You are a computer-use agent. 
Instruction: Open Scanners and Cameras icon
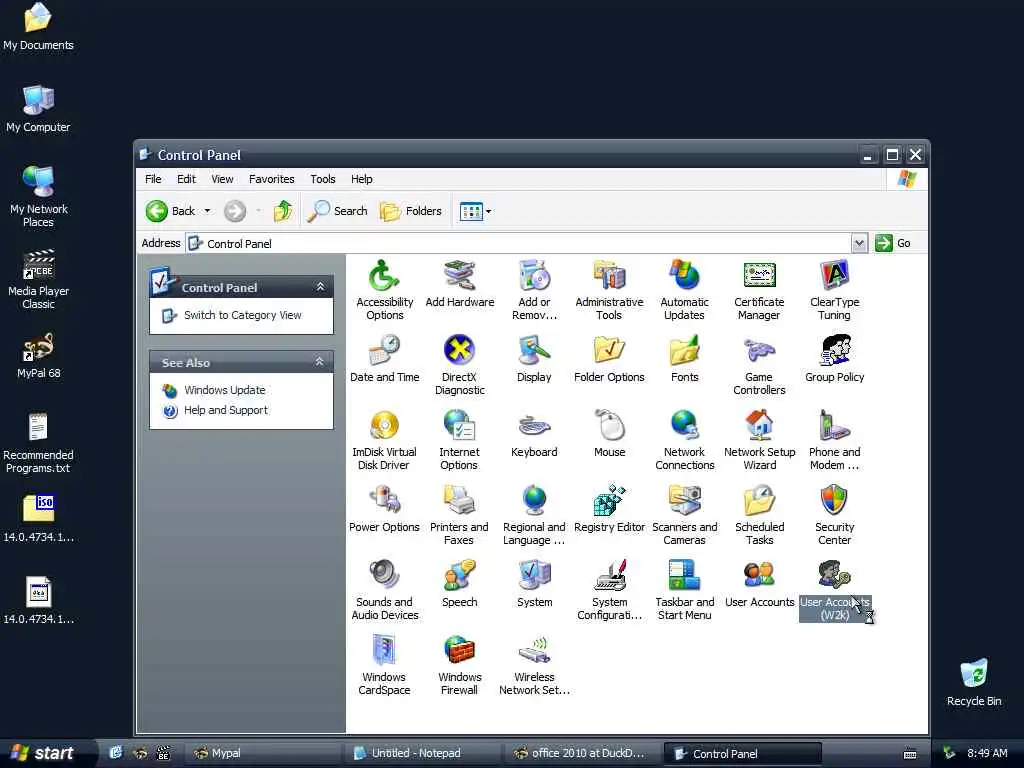point(684,515)
